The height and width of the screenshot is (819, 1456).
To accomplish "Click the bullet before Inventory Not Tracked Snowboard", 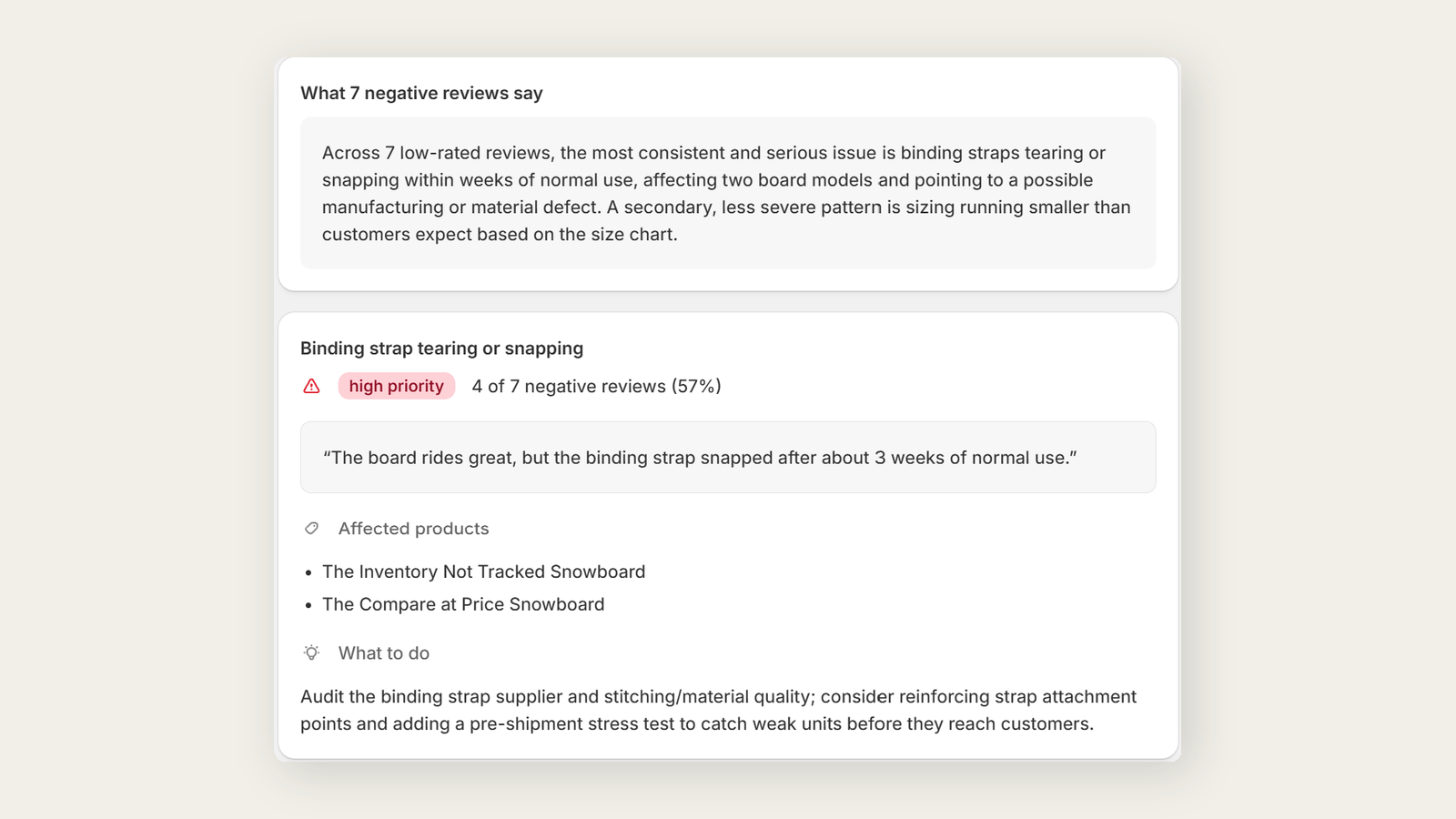I will tap(309, 572).
